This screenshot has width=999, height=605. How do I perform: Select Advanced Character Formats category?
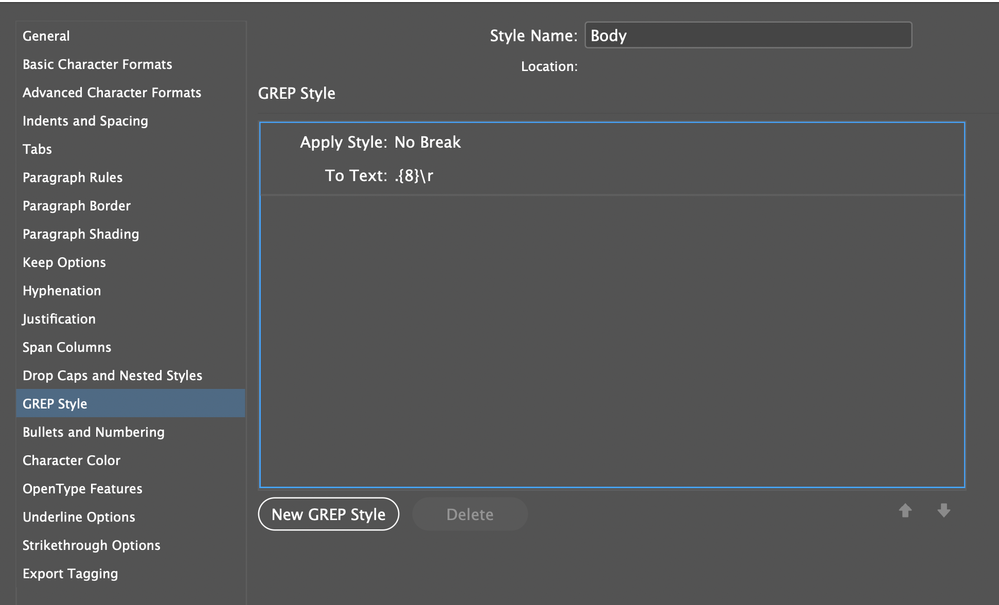(131, 93)
